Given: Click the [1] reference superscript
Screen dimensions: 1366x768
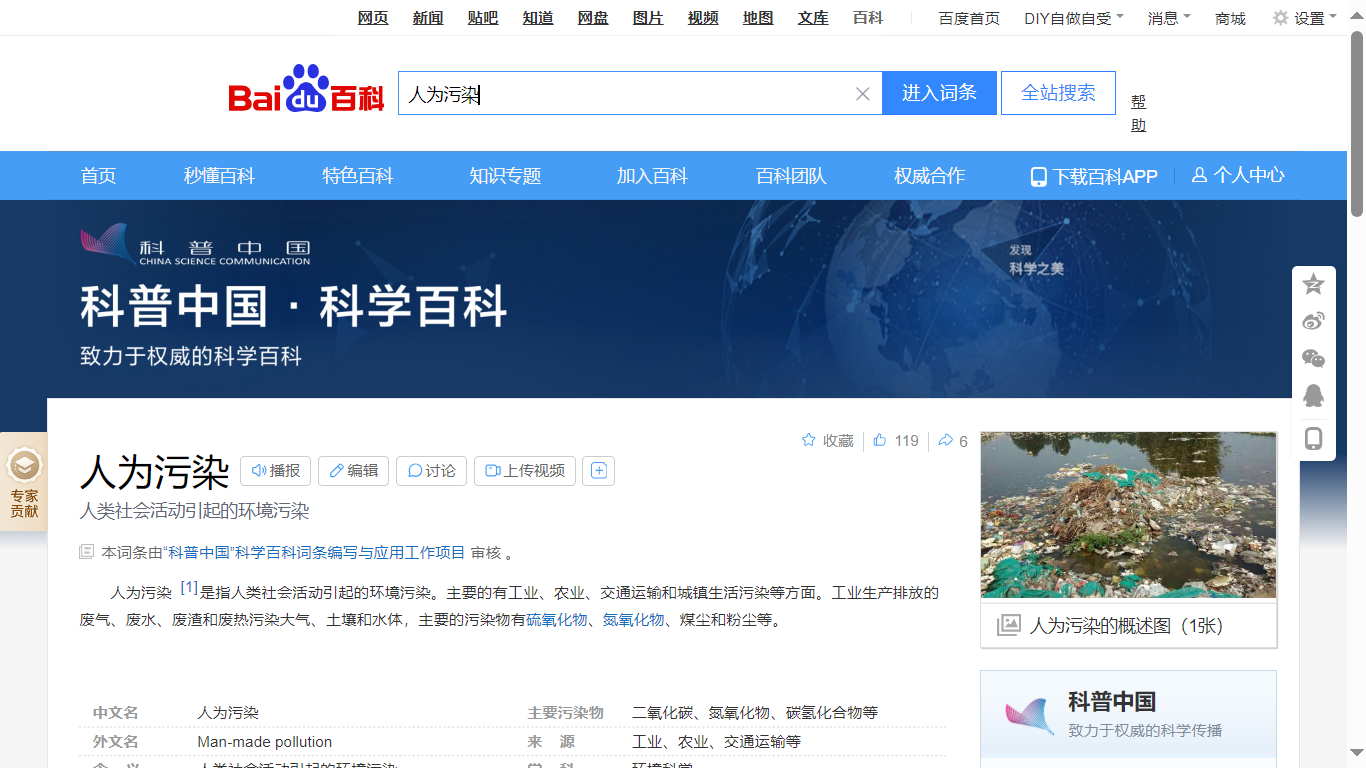Looking at the screenshot, I should (x=189, y=588).
